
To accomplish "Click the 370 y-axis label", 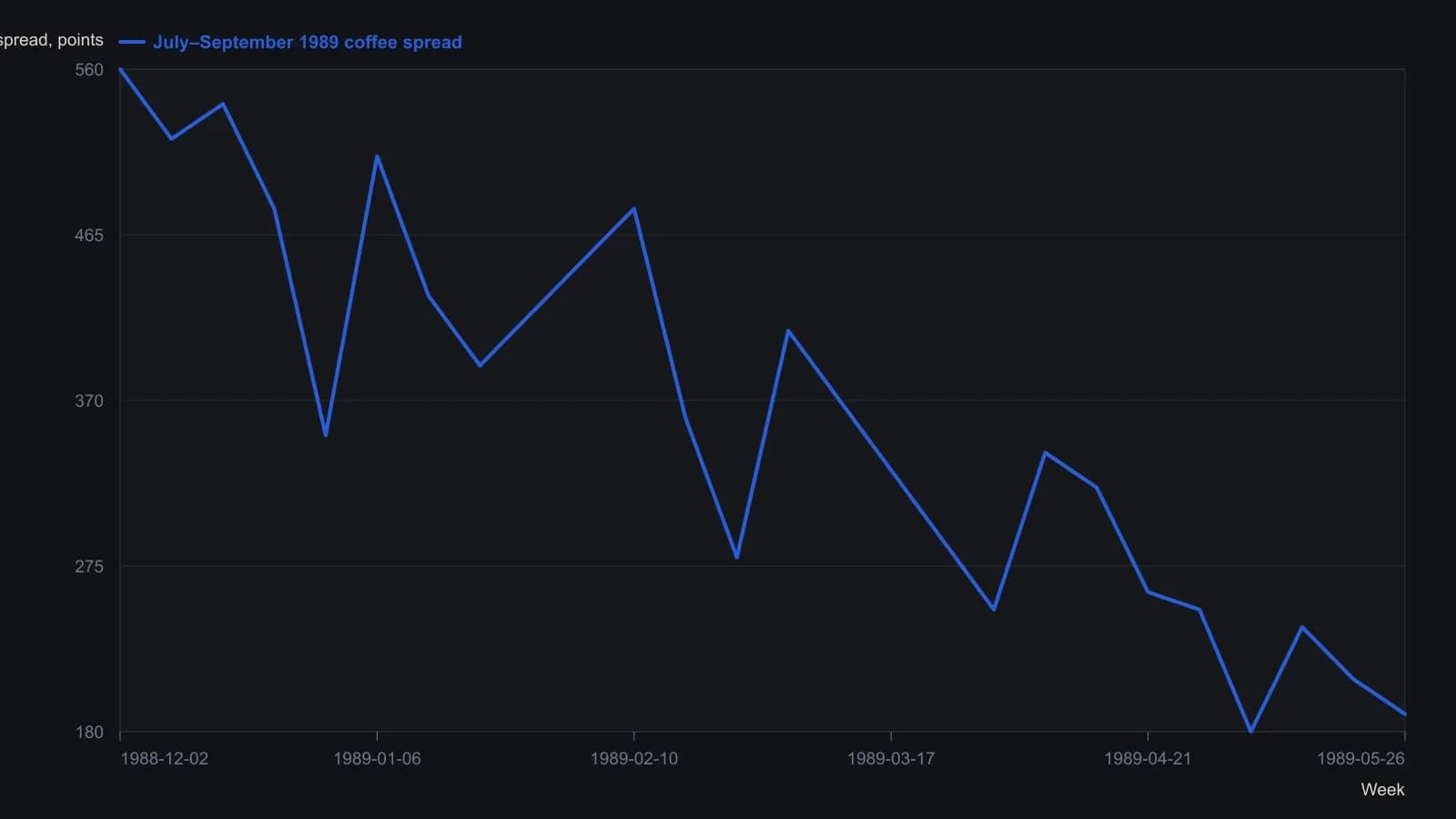I will 89,401.
